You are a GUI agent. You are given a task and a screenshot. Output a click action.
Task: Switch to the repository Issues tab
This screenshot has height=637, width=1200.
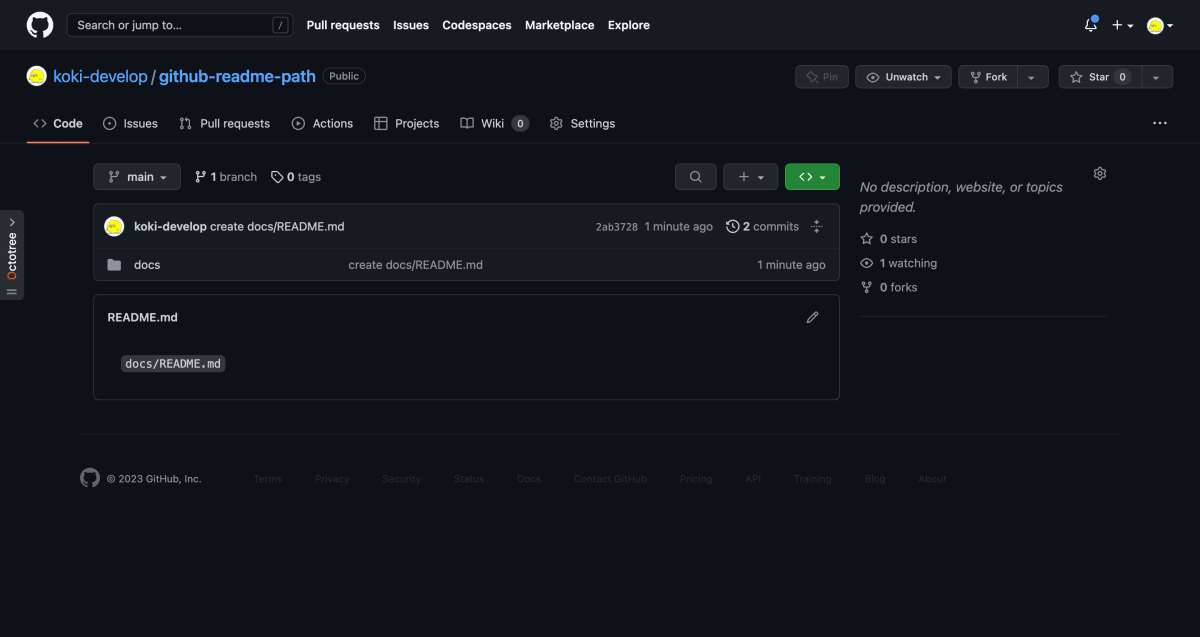click(x=130, y=123)
